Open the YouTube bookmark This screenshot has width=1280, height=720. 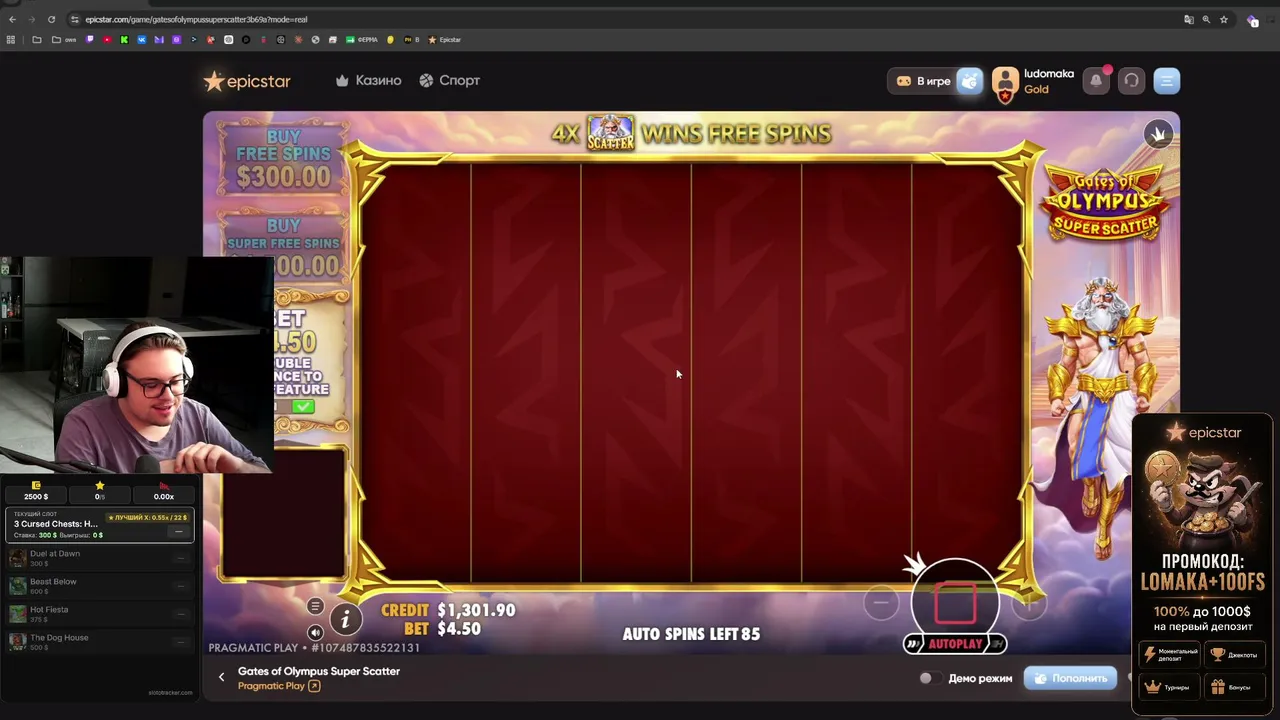pyautogui.click(x=107, y=40)
